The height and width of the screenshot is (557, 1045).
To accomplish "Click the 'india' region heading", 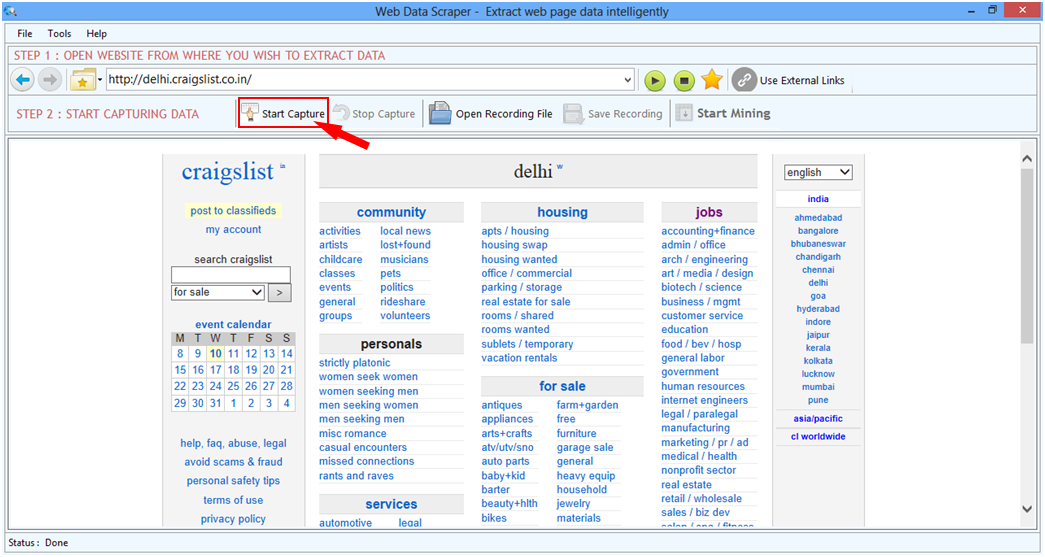I will click(818, 199).
